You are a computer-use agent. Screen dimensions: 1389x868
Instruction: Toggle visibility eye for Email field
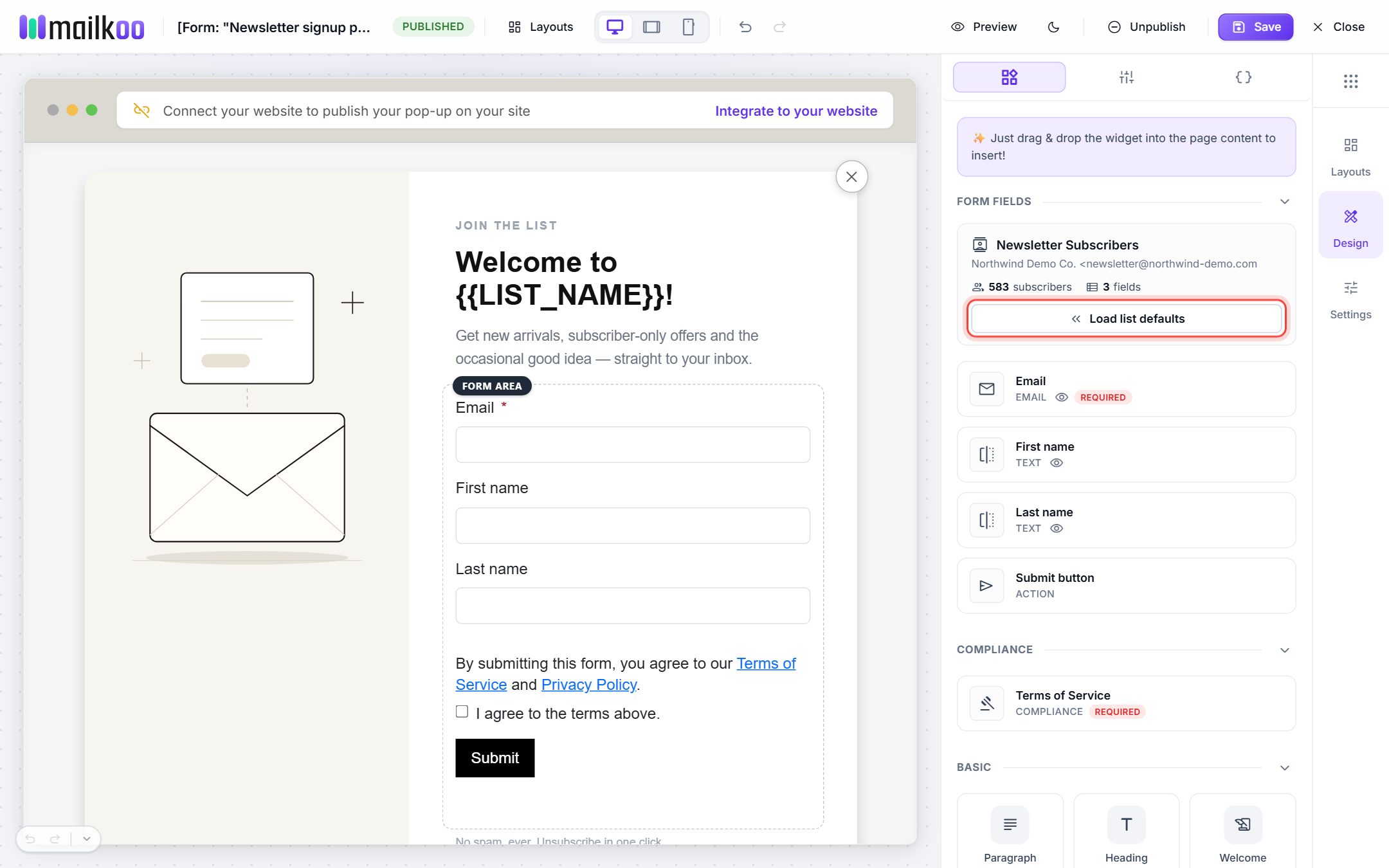click(x=1062, y=397)
